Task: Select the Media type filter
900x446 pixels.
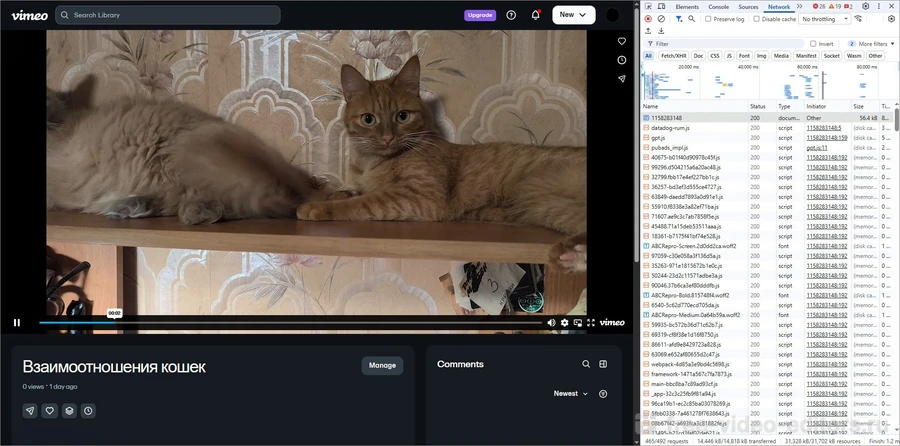Action: coord(781,56)
